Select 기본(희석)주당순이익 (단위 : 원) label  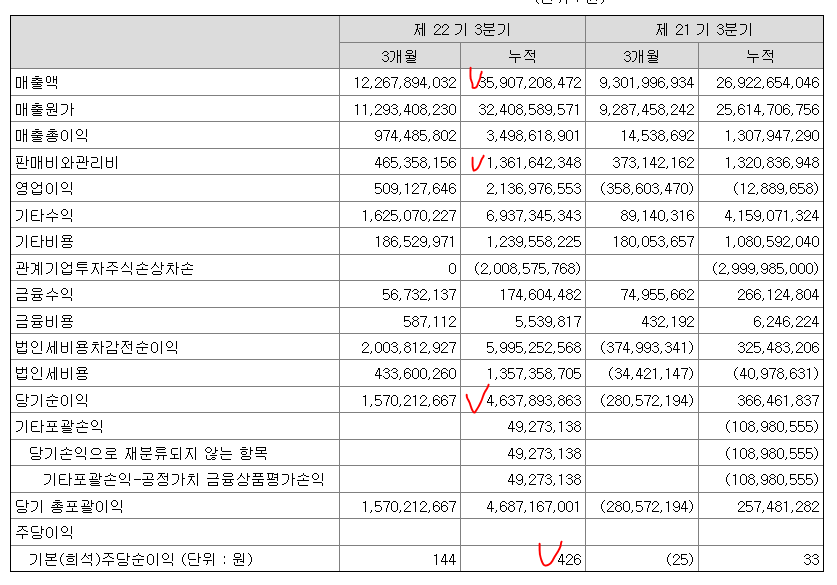click(x=141, y=559)
